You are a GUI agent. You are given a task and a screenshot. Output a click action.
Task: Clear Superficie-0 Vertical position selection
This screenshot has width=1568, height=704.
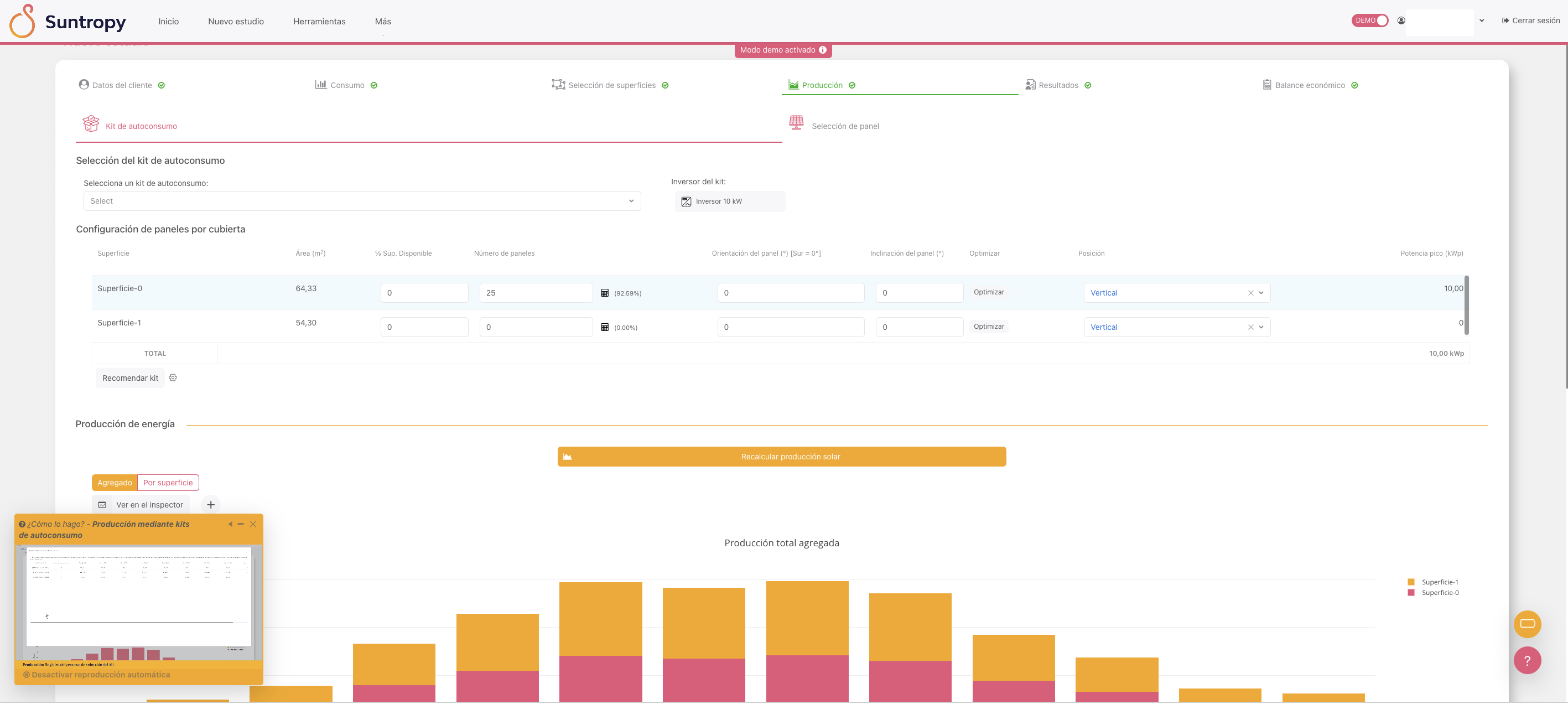(1250, 293)
